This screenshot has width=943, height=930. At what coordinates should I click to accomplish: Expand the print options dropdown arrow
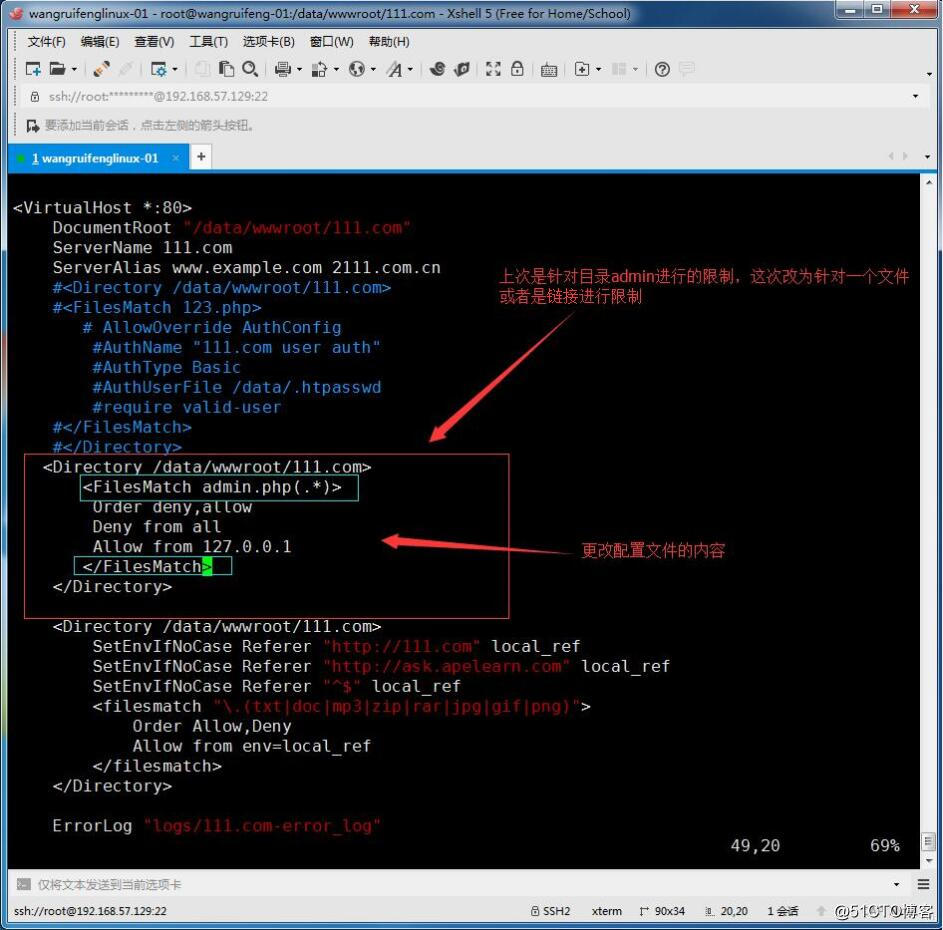point(299,70)
